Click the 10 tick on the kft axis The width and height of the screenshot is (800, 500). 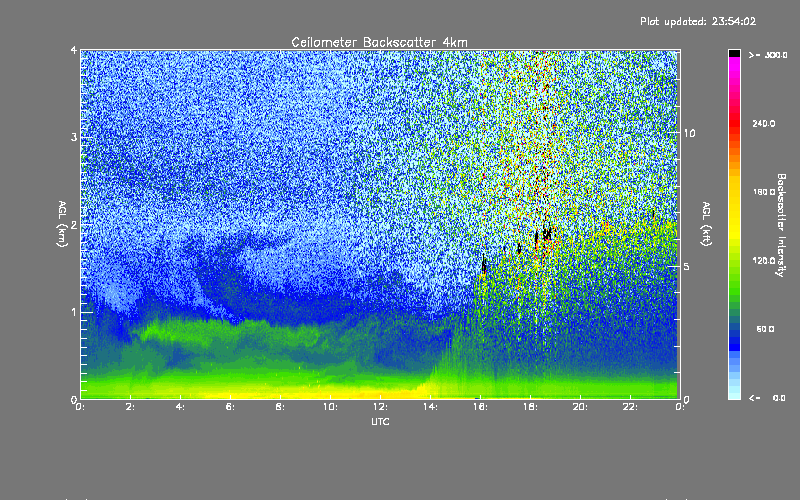click(x=689, y=133)
